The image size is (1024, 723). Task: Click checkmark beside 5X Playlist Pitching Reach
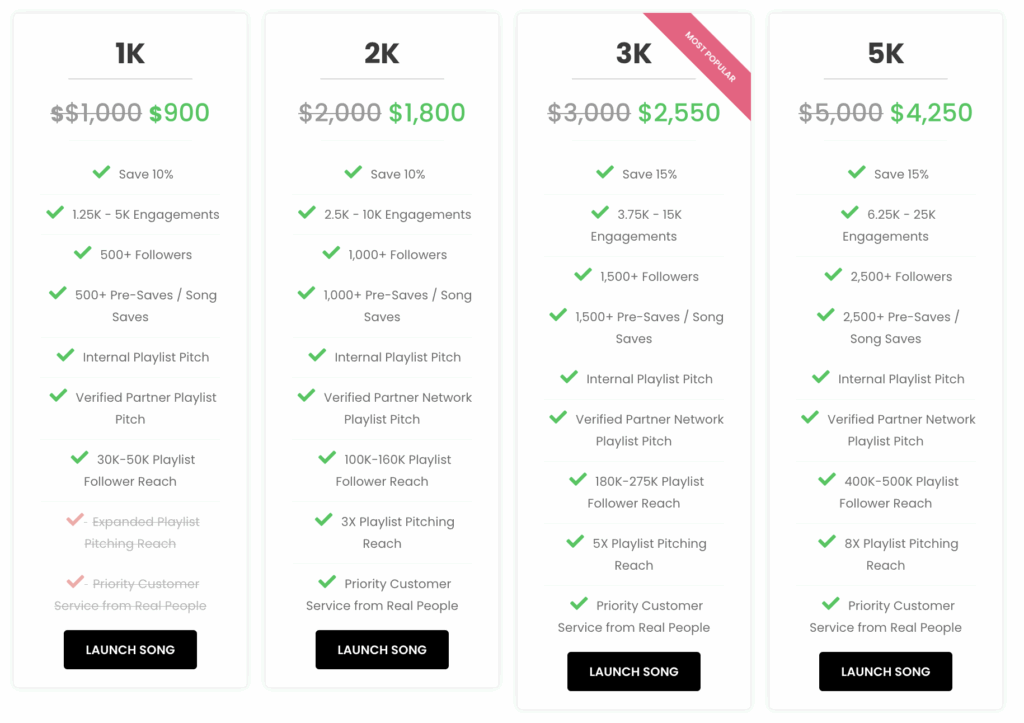pyautogui.click(x=575, y=543)
